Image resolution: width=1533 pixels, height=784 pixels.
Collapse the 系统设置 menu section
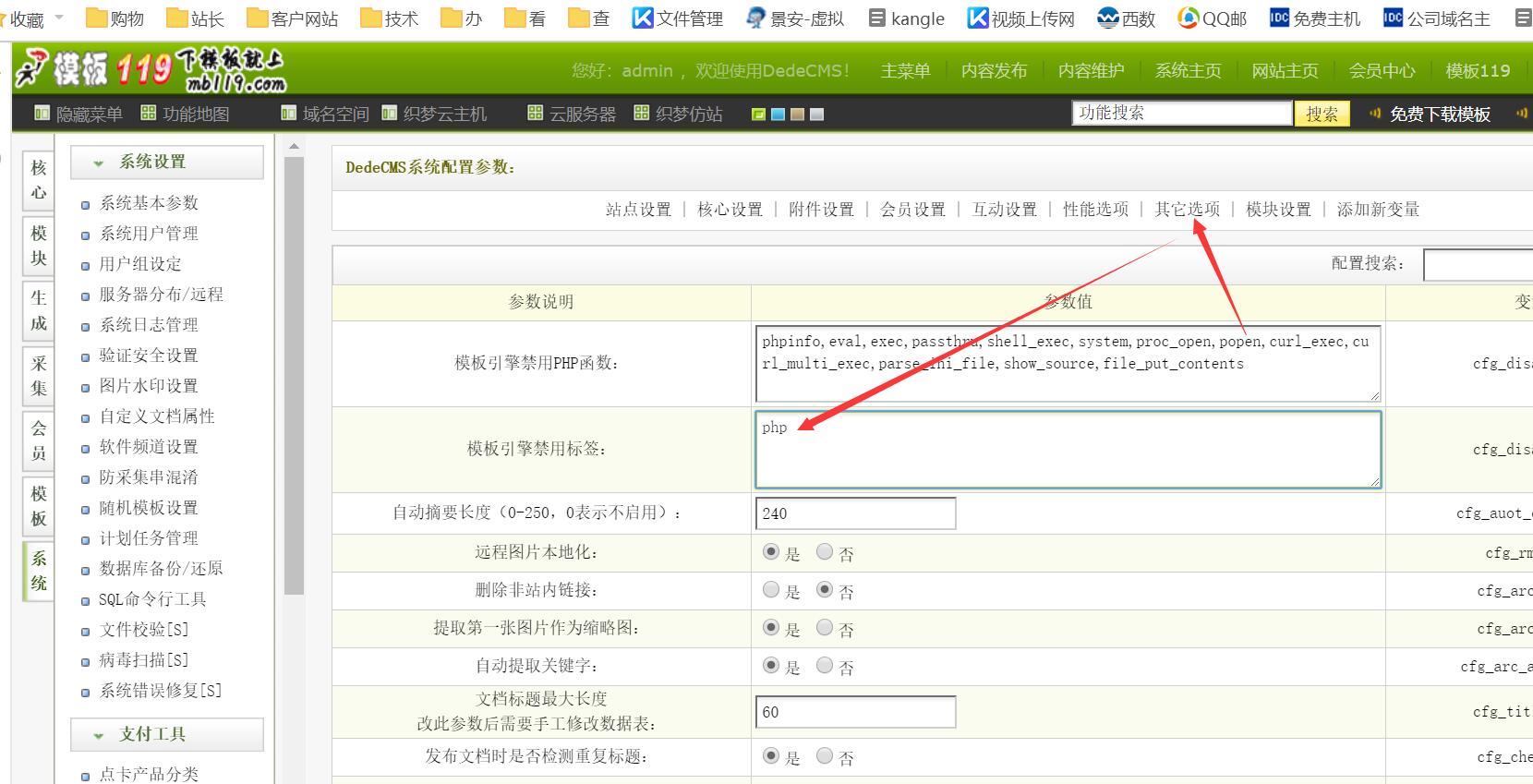tap(167, 162)
